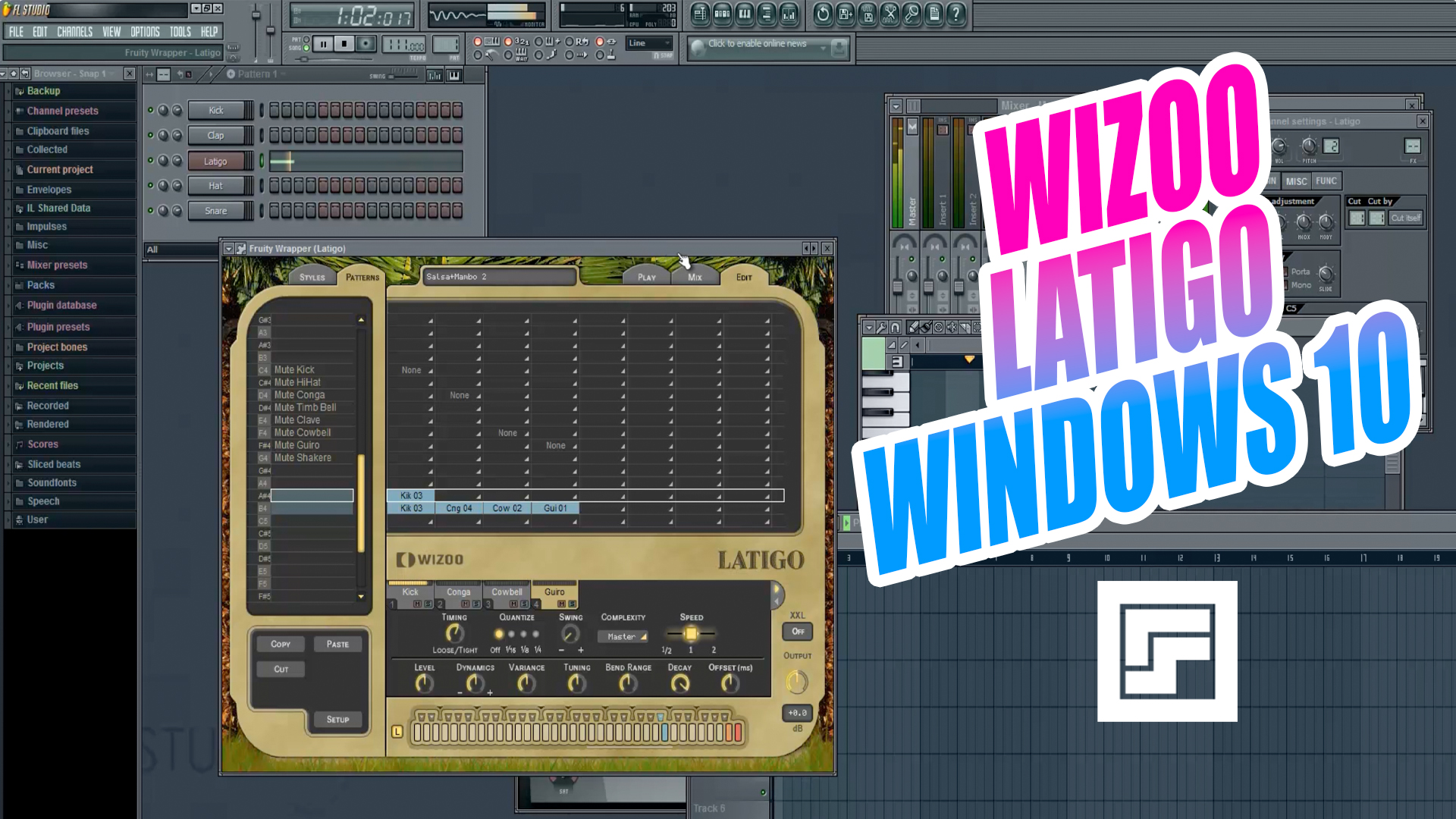Click the Copy button in Latigo

pyautogui.click(x=281, y=644)
